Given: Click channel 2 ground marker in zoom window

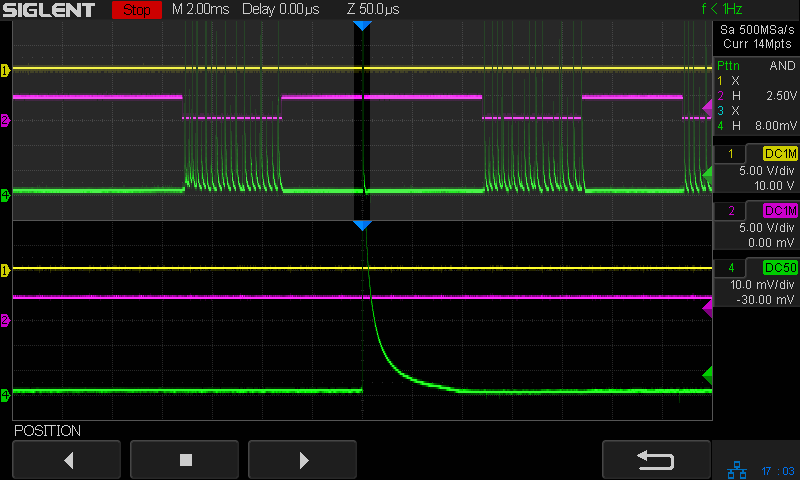Looking at the screenshot, I should (5, 320).
